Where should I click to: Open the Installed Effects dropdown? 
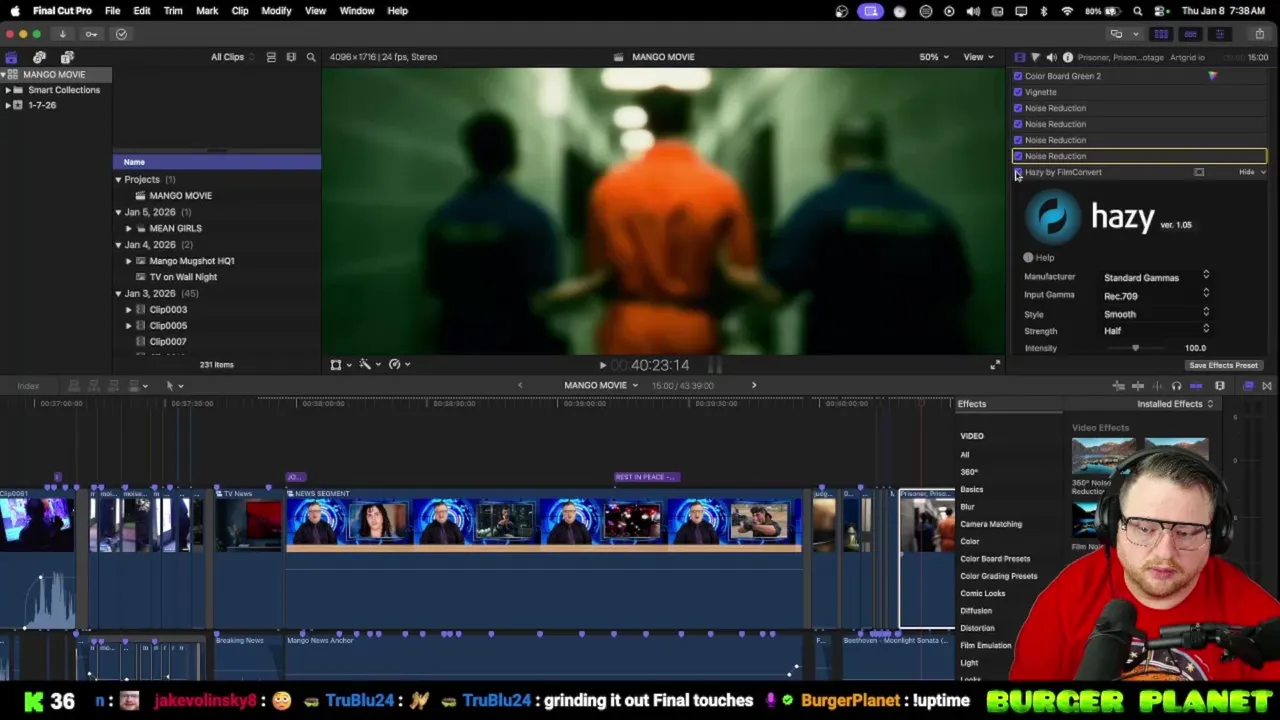[1175, 404]
